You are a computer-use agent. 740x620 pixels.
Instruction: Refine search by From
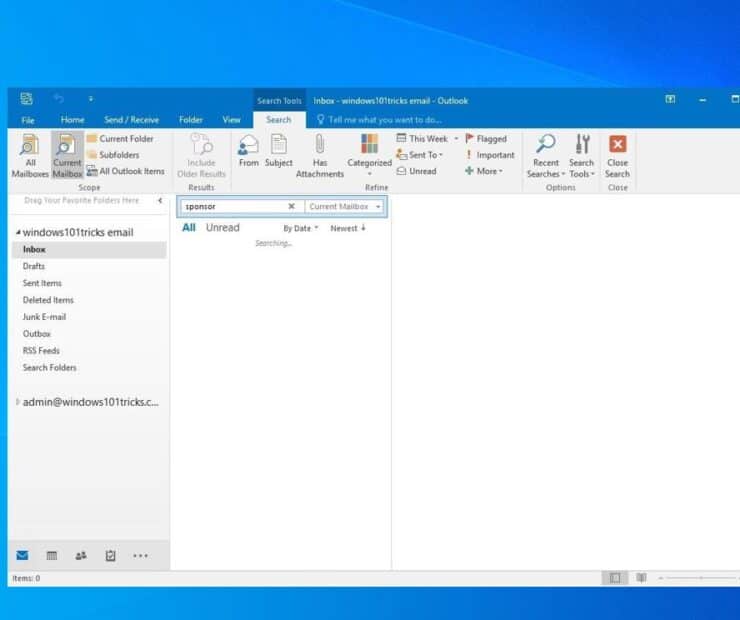(248, 151)
